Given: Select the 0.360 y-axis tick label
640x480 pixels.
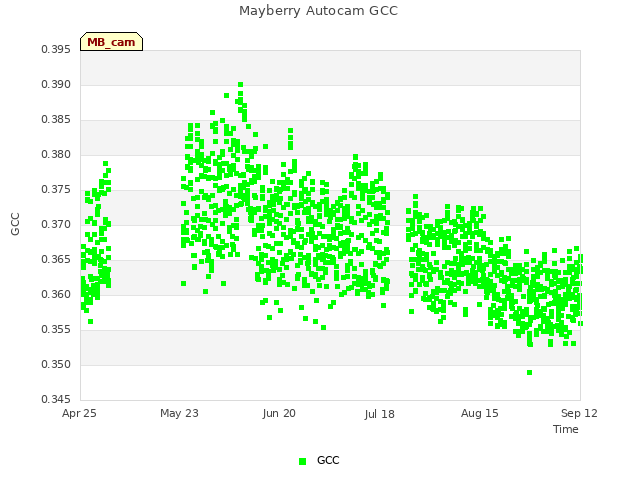Looking at the screenshot, I should pyautogui.click(x=56, y=295).
